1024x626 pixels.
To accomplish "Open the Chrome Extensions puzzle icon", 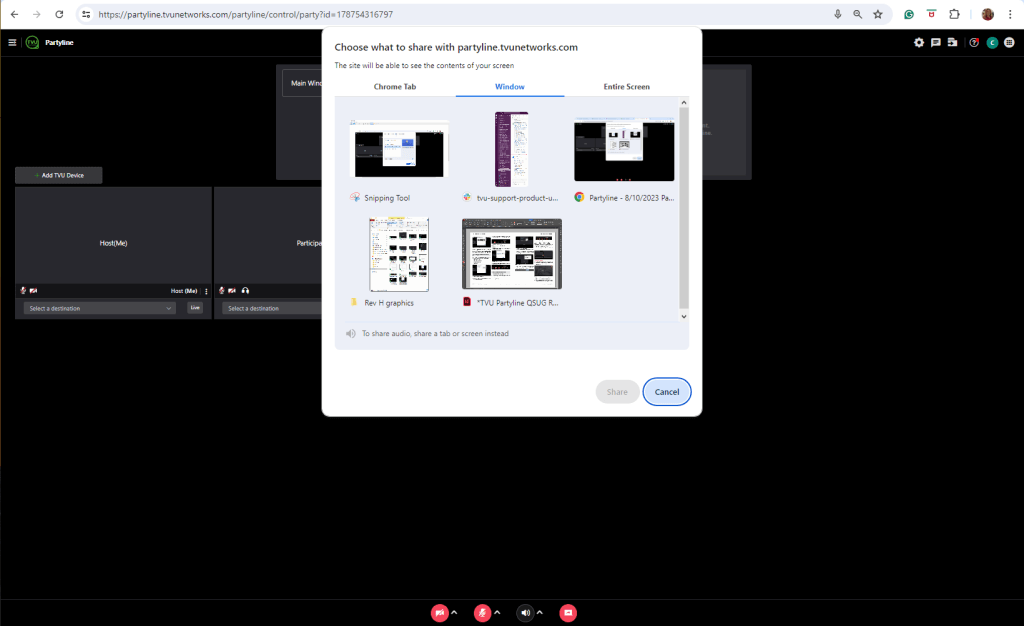I will point(954,14).
